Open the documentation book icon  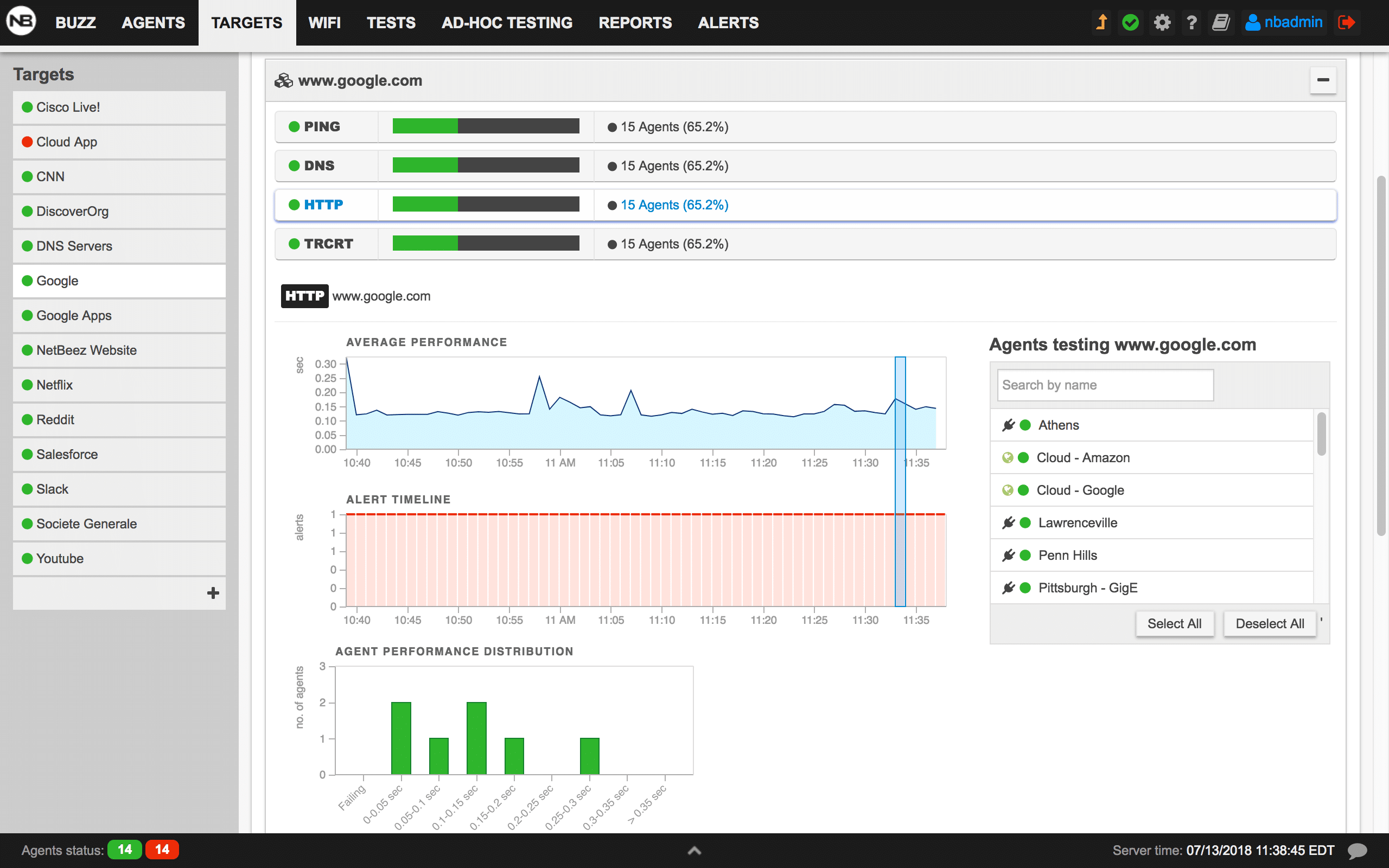[x=1221, y=22]
